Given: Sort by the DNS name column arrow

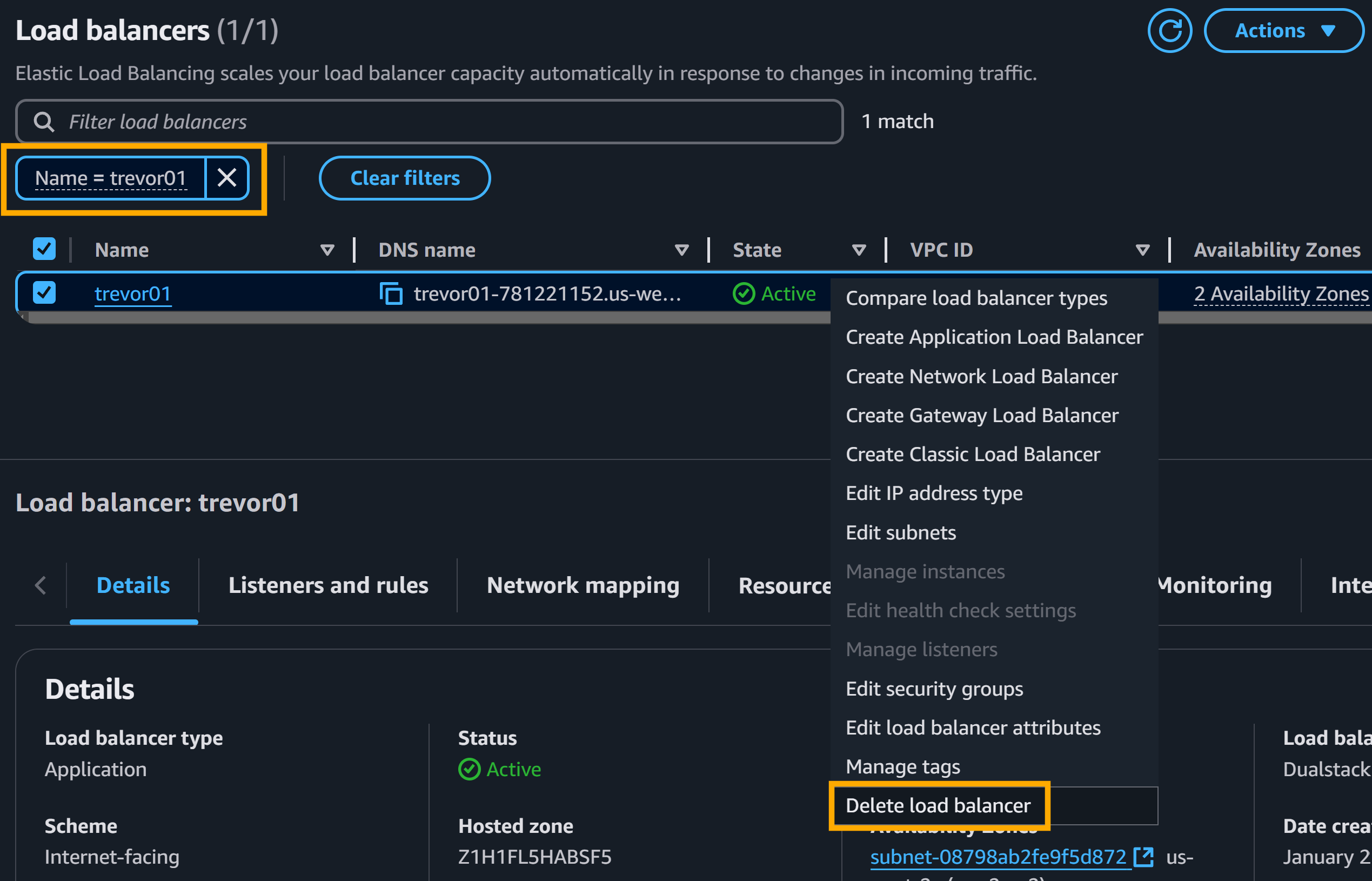Looking at the screenshot, I should pos(681,250).
